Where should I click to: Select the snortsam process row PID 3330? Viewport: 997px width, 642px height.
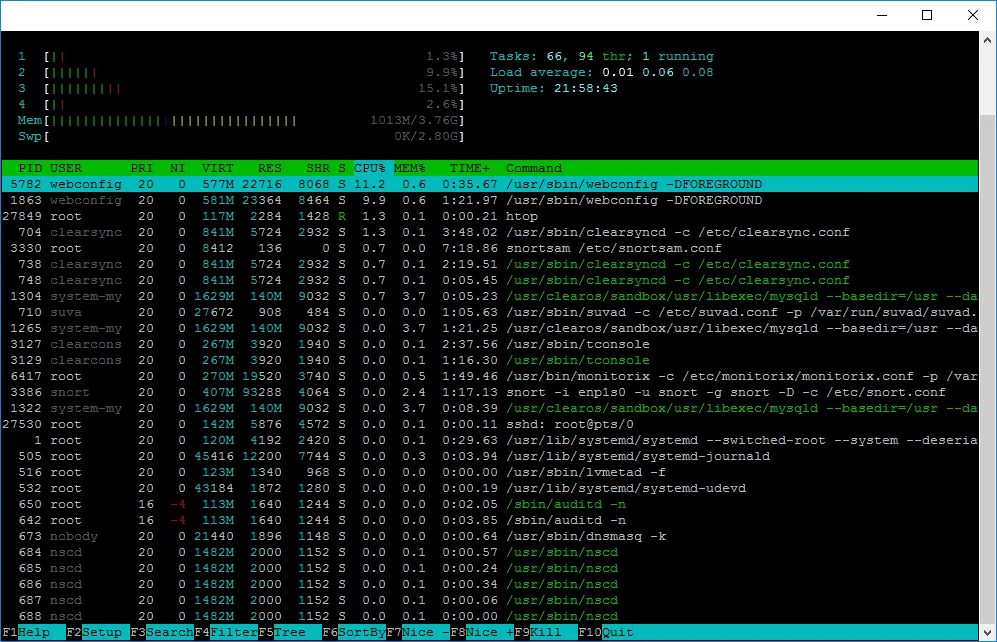490,248
